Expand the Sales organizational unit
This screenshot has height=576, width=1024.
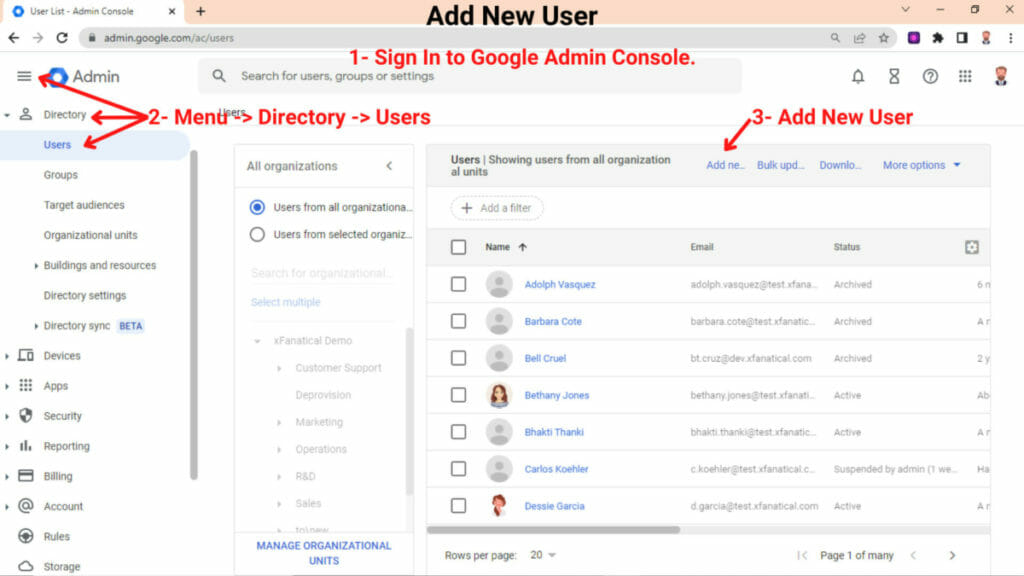[278, 503]
